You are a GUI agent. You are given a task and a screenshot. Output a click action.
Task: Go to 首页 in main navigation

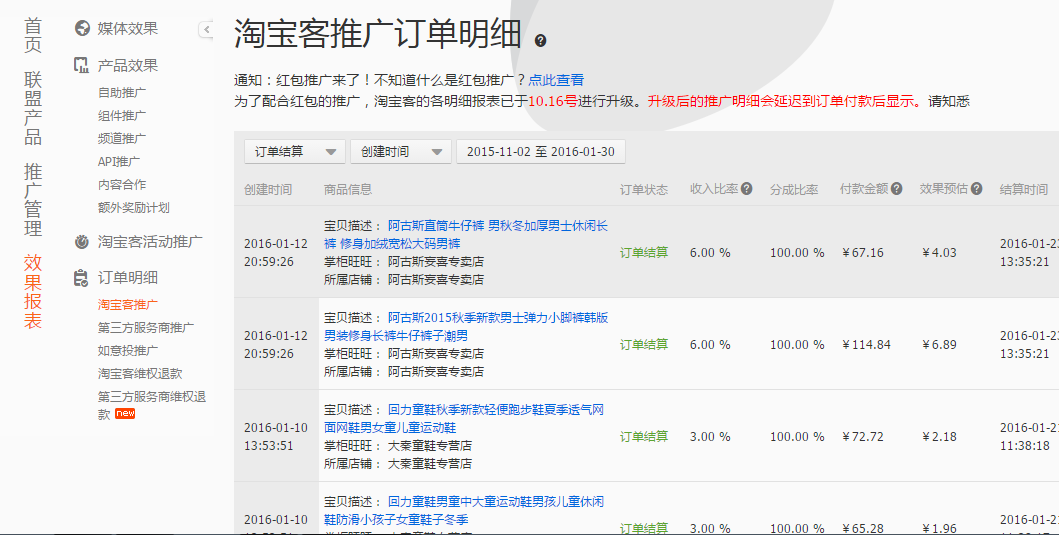click(33, 36)
